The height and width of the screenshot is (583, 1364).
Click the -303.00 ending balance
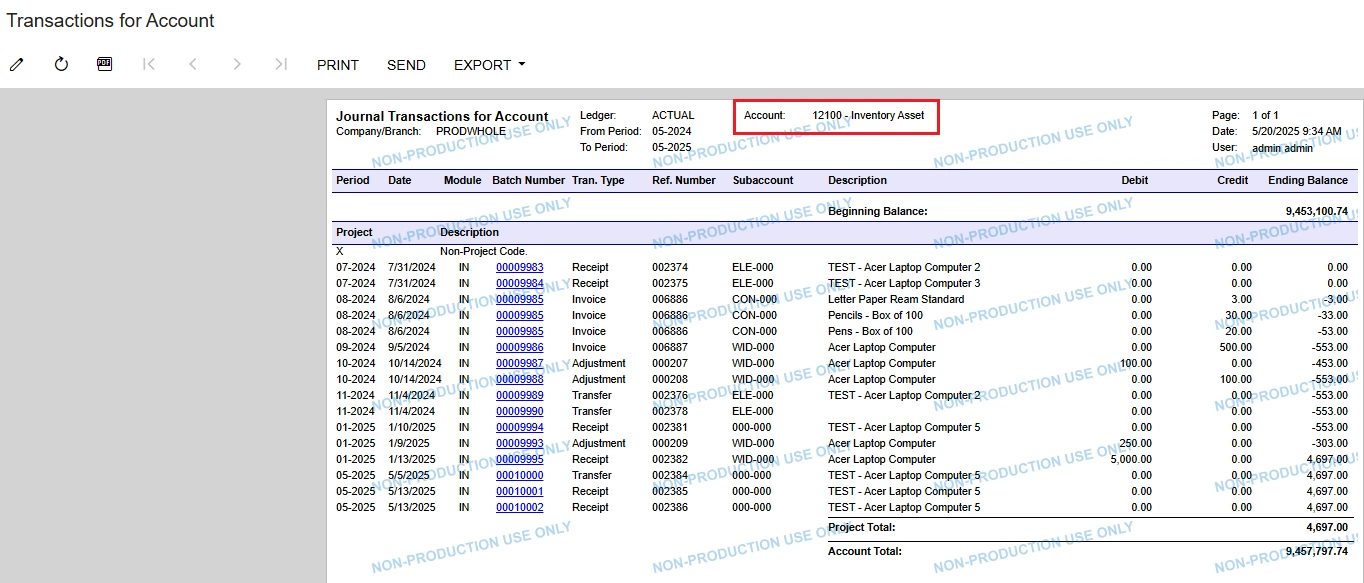click(x=1330, y=443)
